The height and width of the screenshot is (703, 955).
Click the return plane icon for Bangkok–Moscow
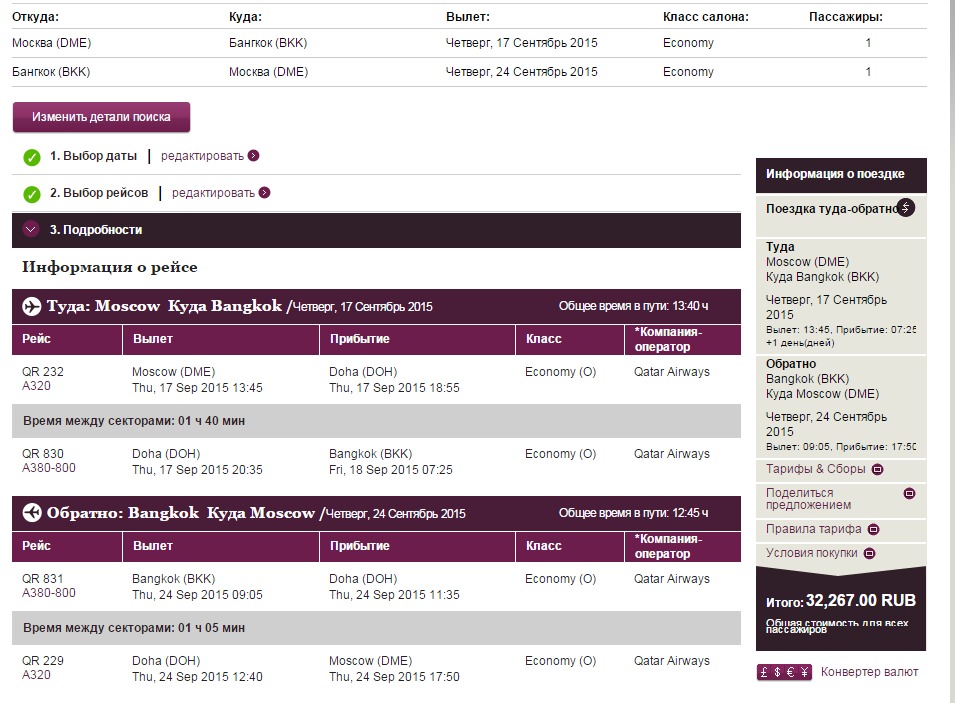(31, 513)
